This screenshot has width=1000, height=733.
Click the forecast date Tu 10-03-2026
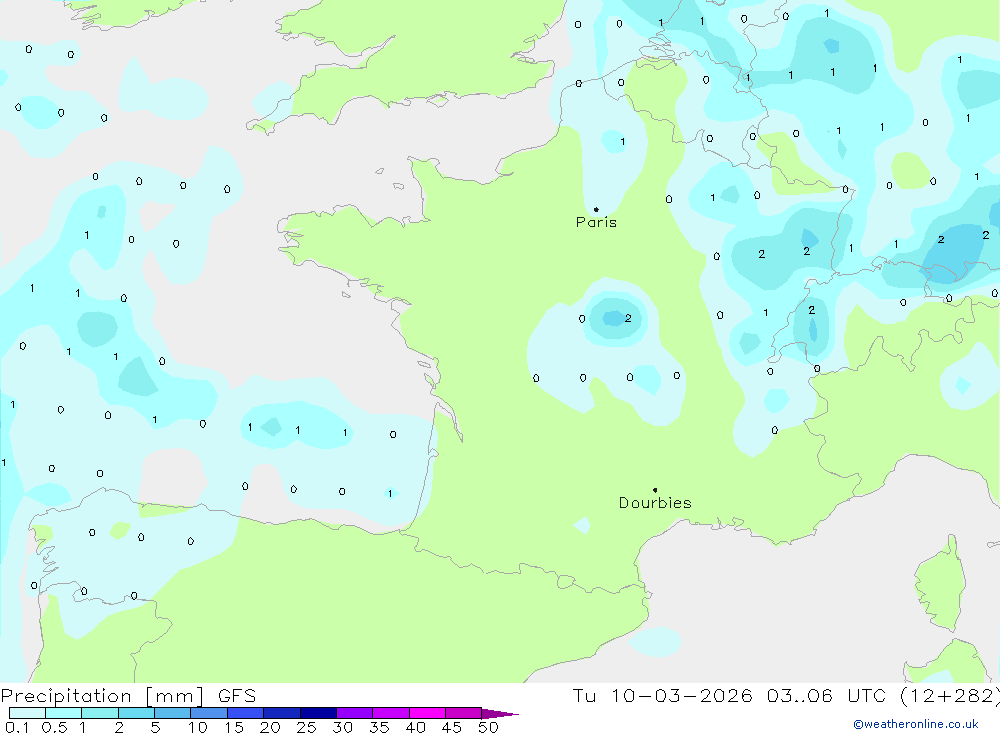pyautogui.click(x=662, y=695)
